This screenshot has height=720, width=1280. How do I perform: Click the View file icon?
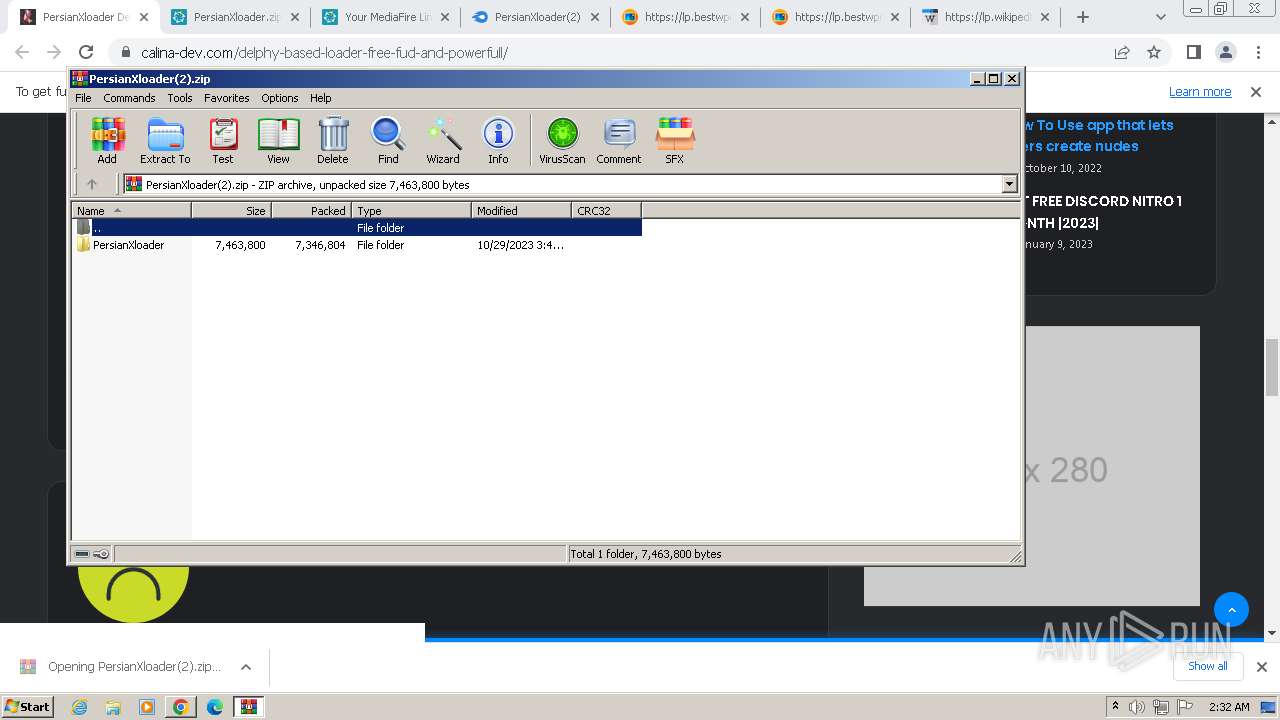pyautogui.click(x=278, y=140)
